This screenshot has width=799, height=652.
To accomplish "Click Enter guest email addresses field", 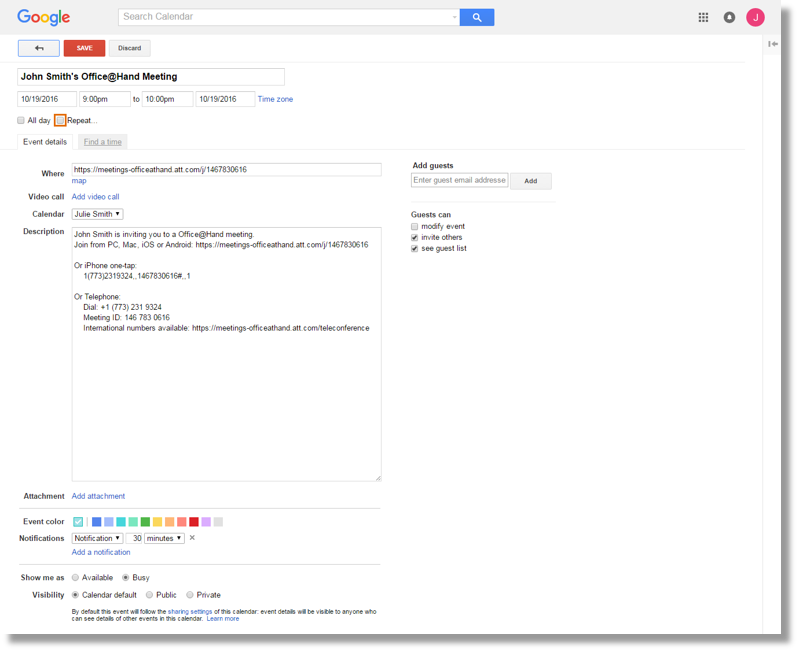I will (460, 180).
